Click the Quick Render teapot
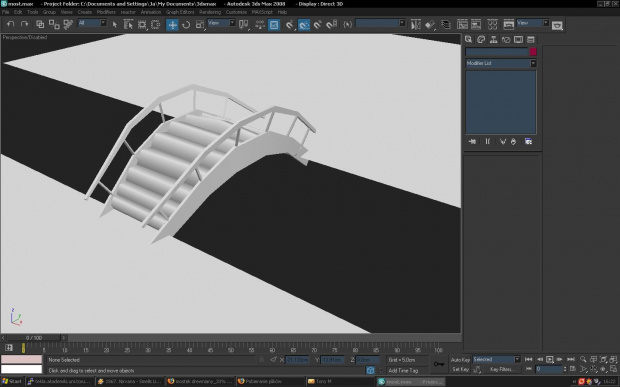 coord(557,26)
